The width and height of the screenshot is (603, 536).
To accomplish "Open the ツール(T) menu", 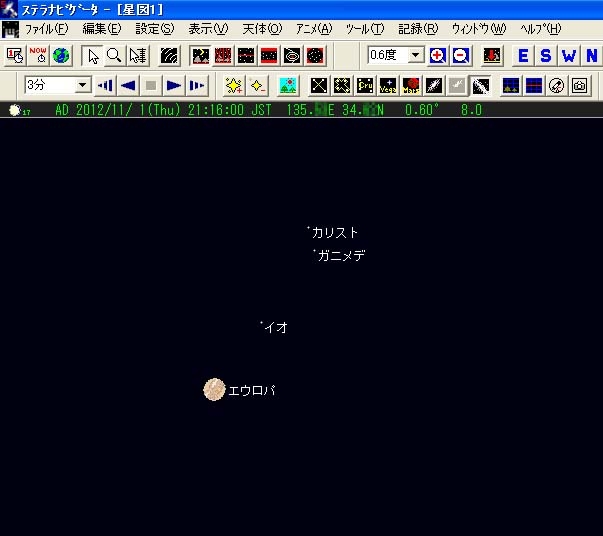I will [365, 29].
